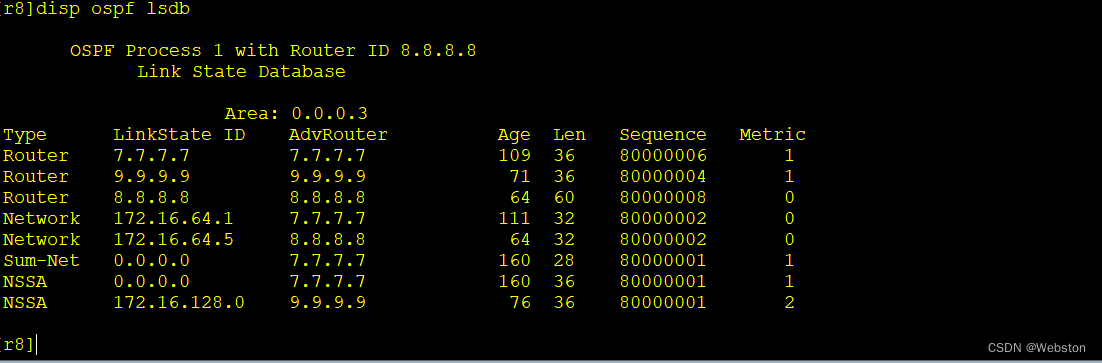1102x363 pixels.
Task: Click 'Network' type in the 172.16.64.1 row
Action: tap(41, 219)
